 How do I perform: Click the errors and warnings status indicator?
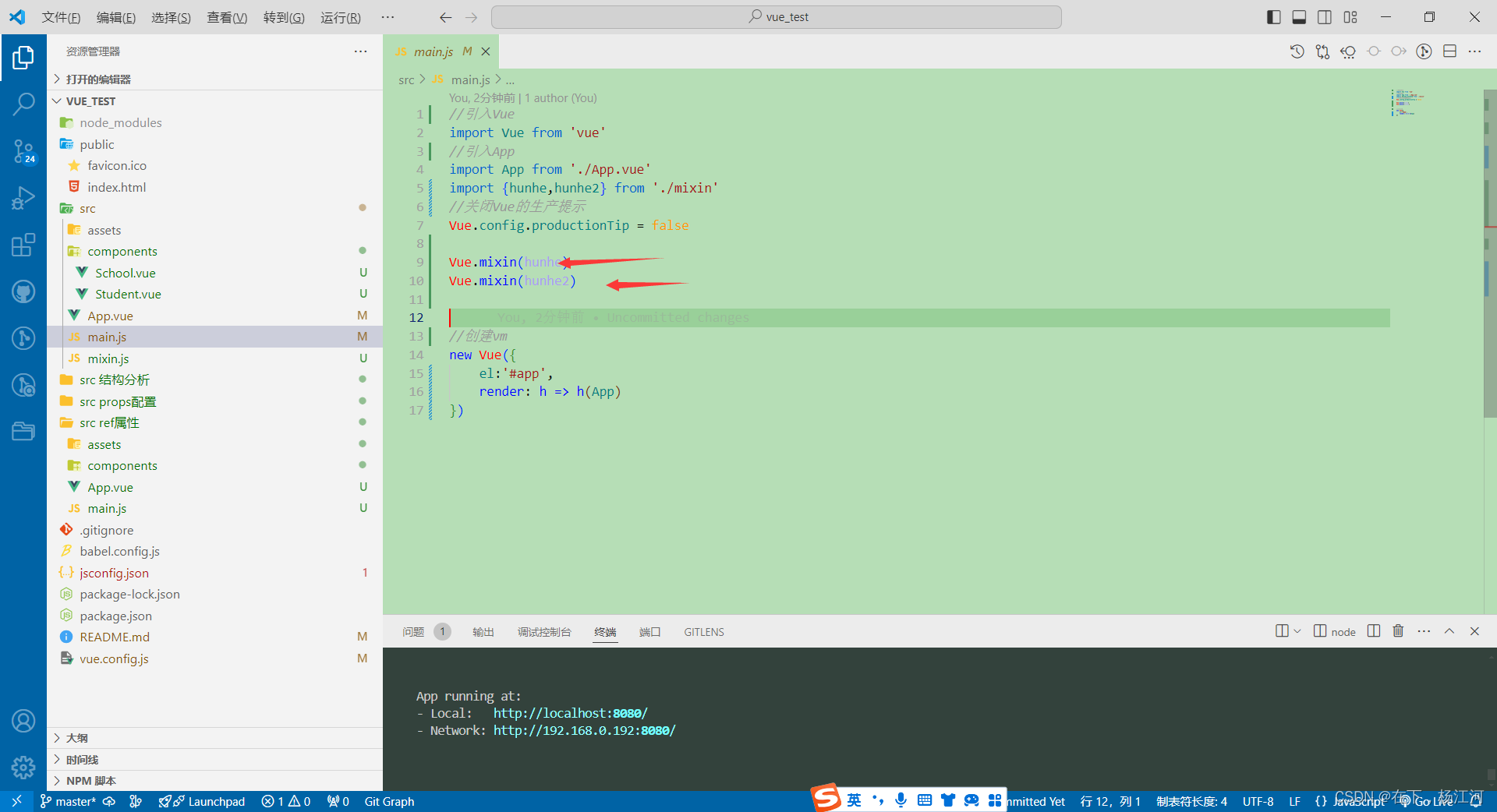286,801
